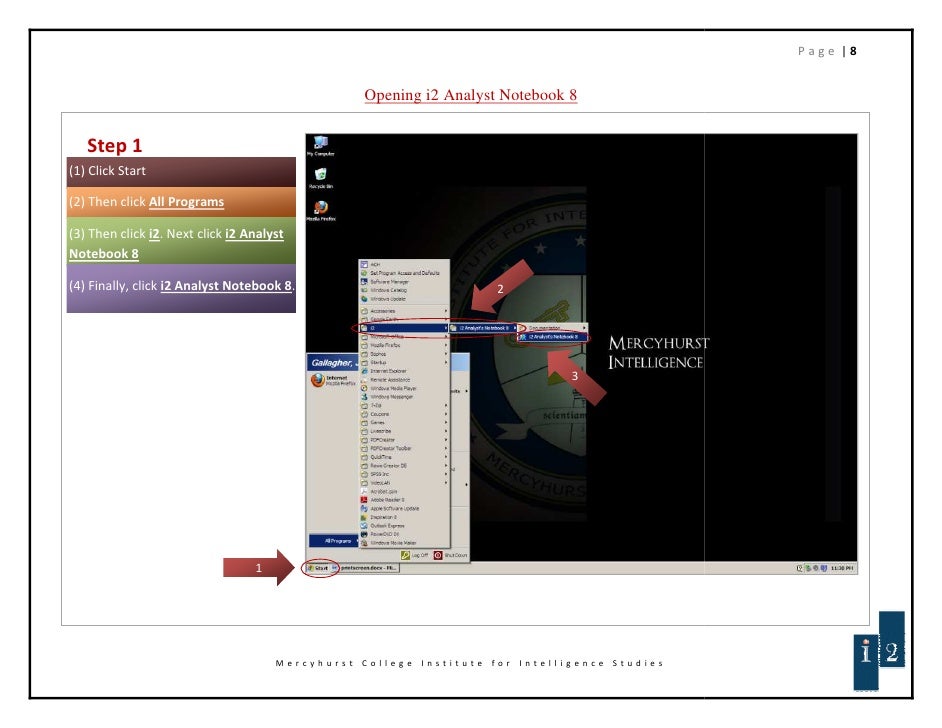Launch PowerDVD DX from programs list
Image resolution: width=942 pixels, height=728 pixels.
(404, 534)
